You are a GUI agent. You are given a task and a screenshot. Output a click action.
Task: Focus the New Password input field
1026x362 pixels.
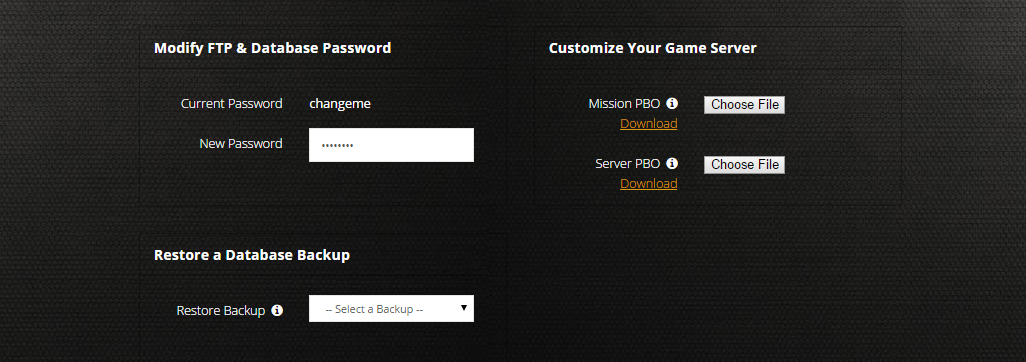[x=391, y=145]
